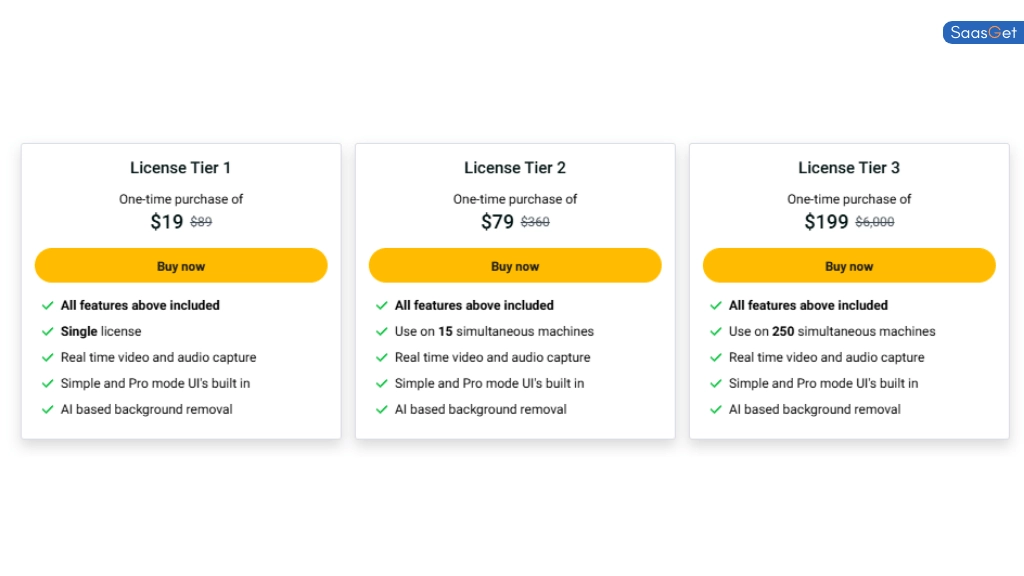Viewport: 1024px width, 576px height.
Task: Select the License Tier 3 heading
Action: [x=849, y=168]
